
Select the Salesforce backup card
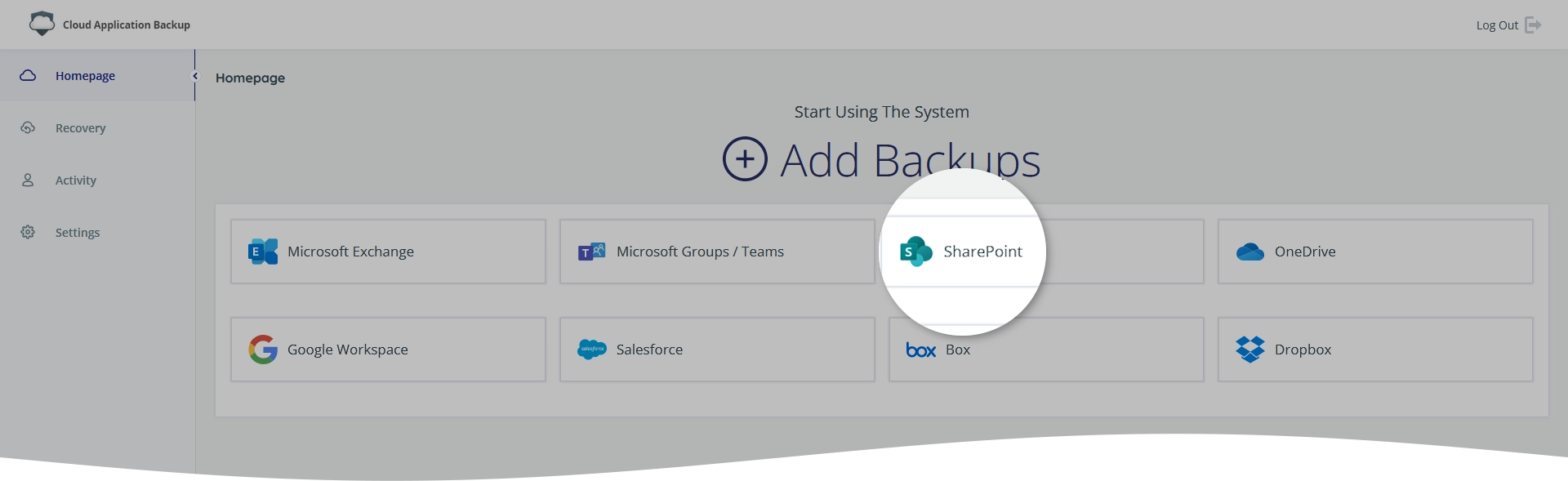[717, 350]
